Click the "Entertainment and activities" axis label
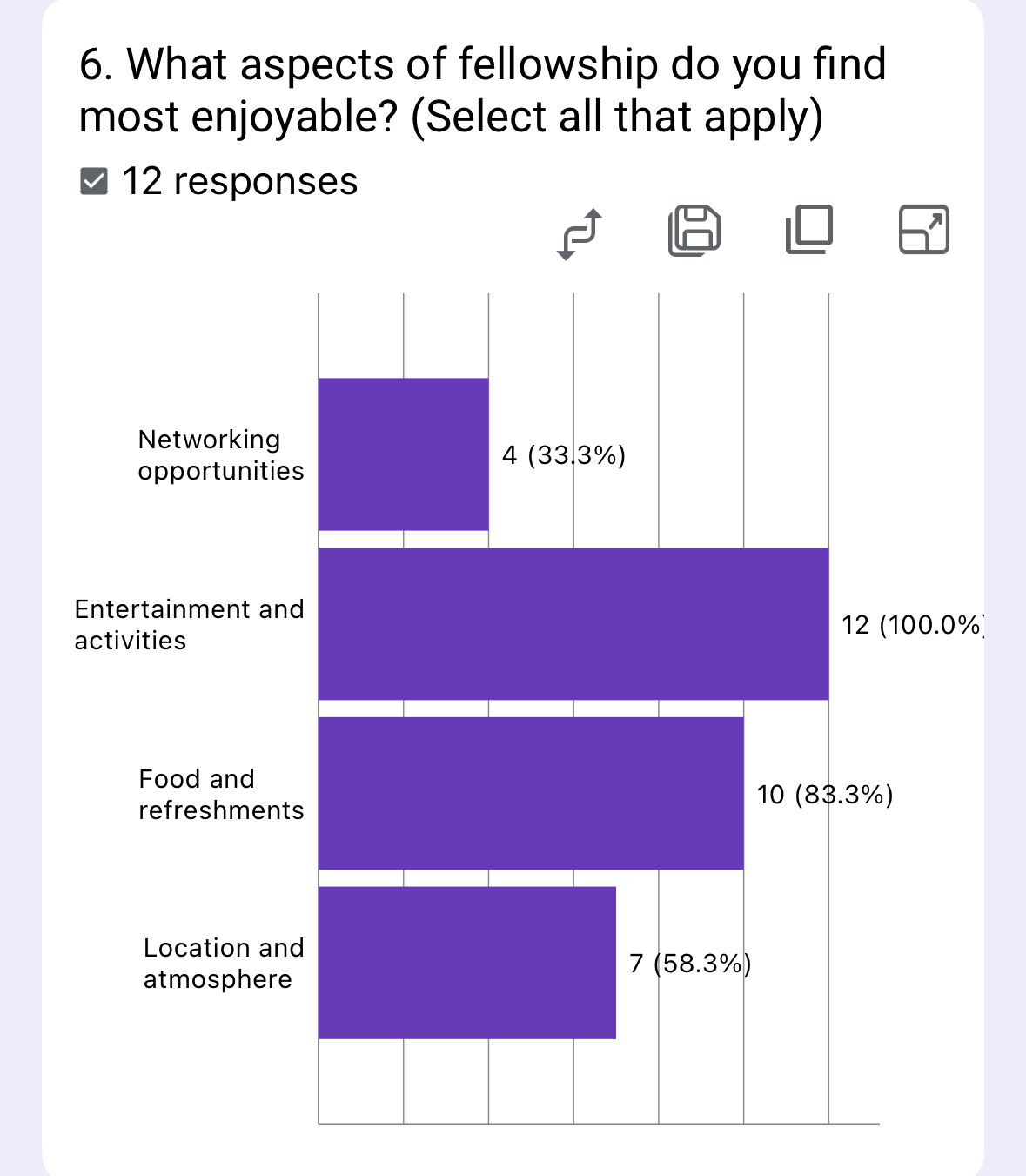1026x1176 pixels. (x=189, y=624)
